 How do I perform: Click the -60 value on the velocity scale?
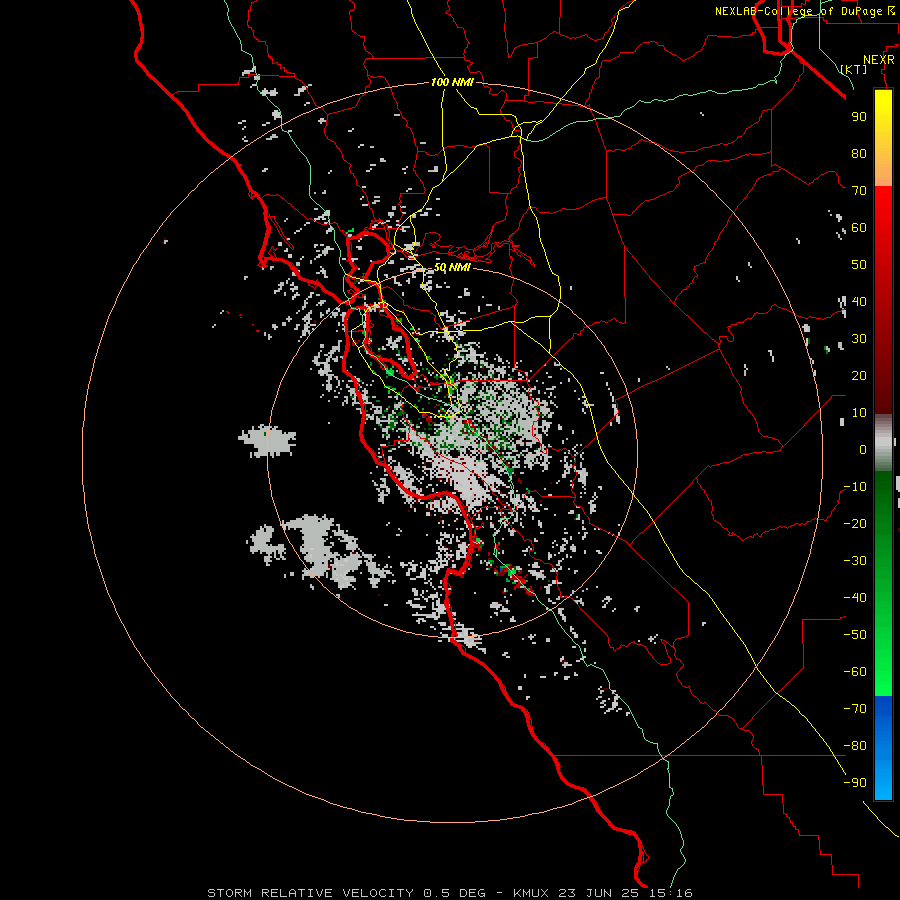tap(855, 672)
